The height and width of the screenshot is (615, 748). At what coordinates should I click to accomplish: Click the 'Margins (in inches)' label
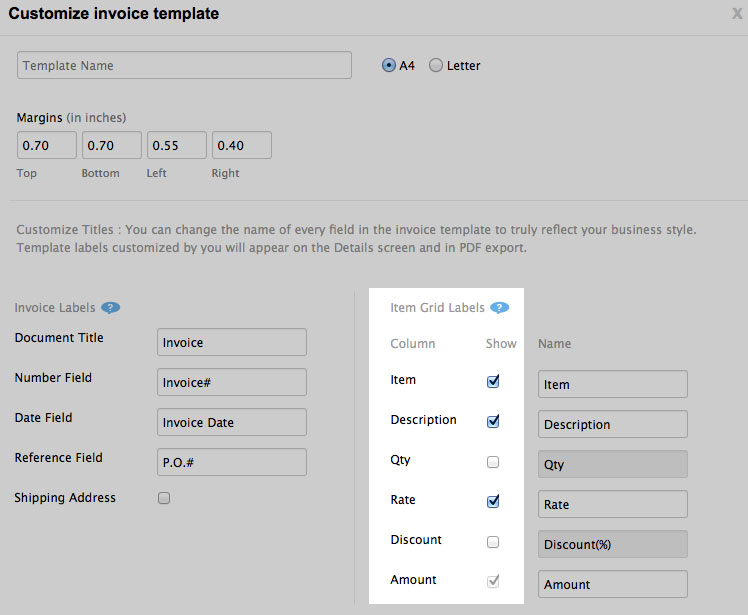71,117
